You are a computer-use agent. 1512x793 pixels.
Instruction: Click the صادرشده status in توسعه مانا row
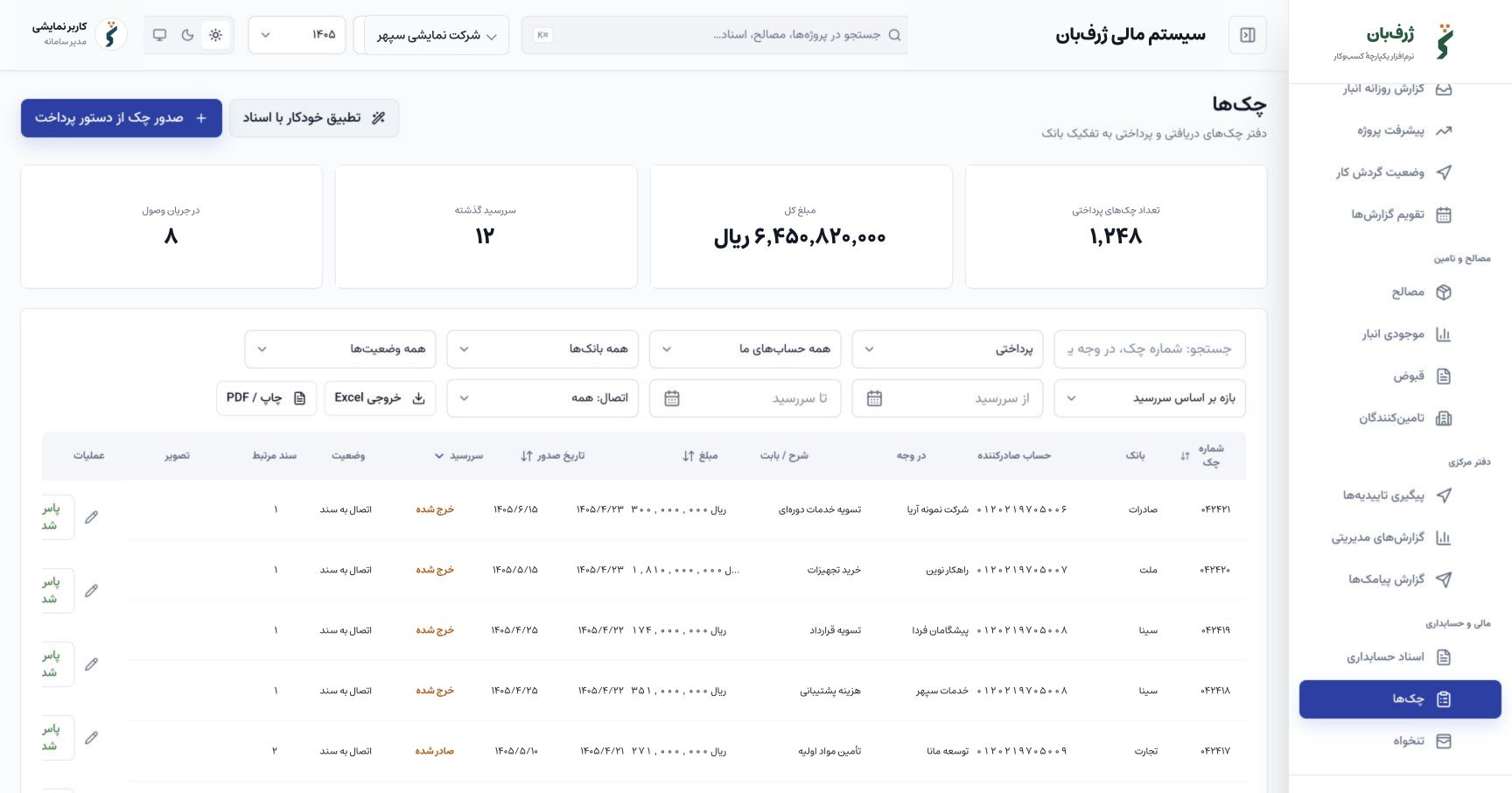click(435, 751)
